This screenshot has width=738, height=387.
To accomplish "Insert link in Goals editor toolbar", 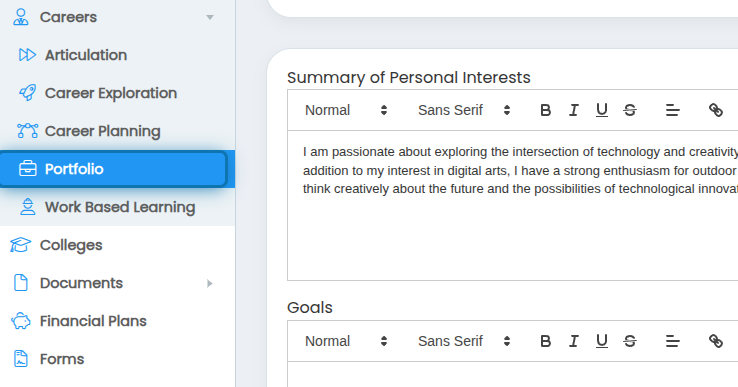I will coord(715,341).
